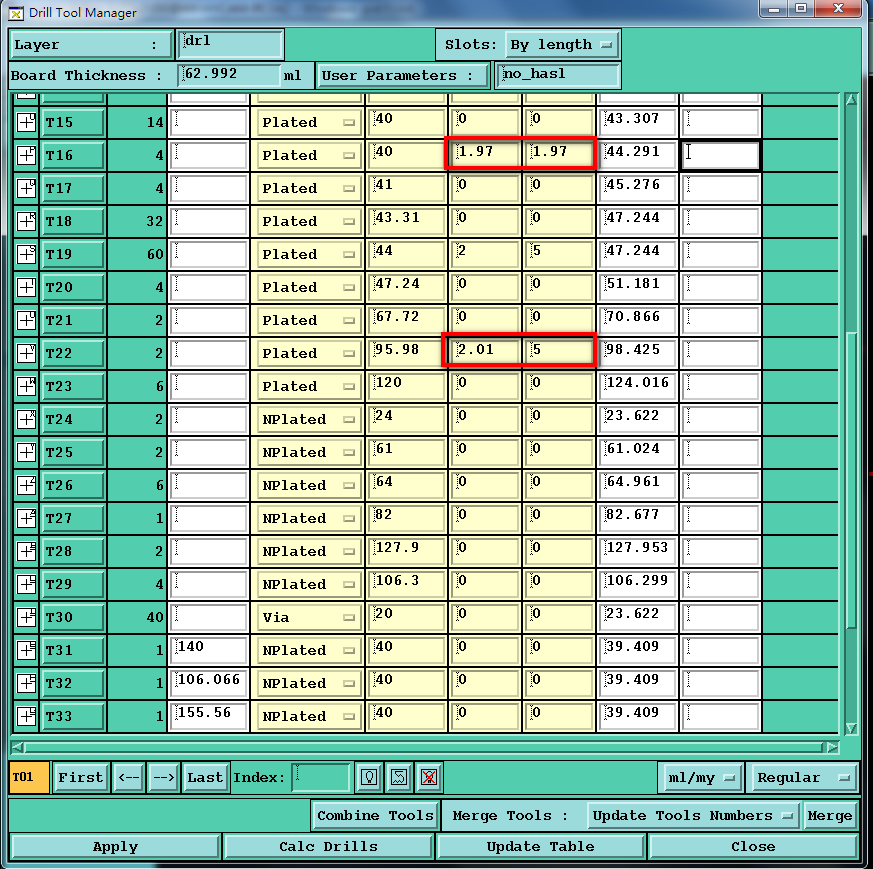Click the Last navigation button
This screenshot has width=873, height=869.
coord(205,777)
